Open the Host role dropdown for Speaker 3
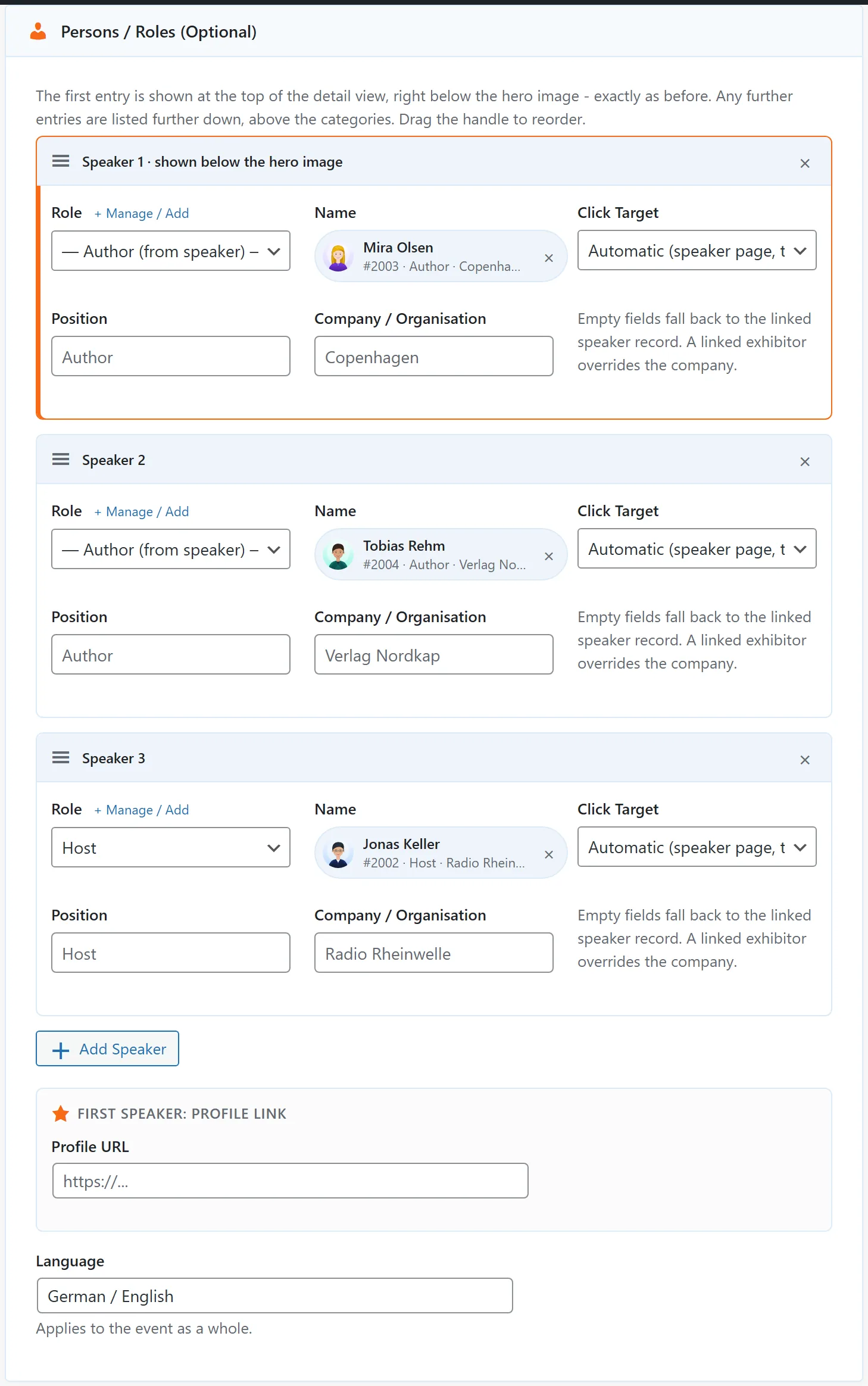Screen dimensions: 868x1386 click(171, 847)
